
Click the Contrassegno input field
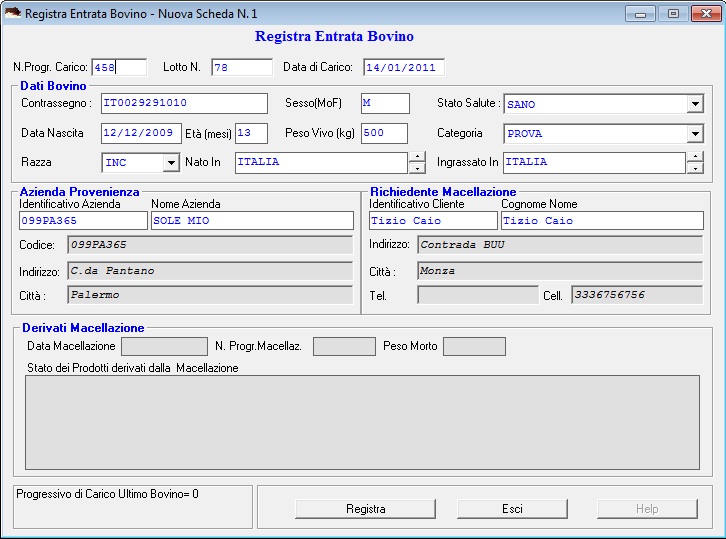[x=184, y=103]
